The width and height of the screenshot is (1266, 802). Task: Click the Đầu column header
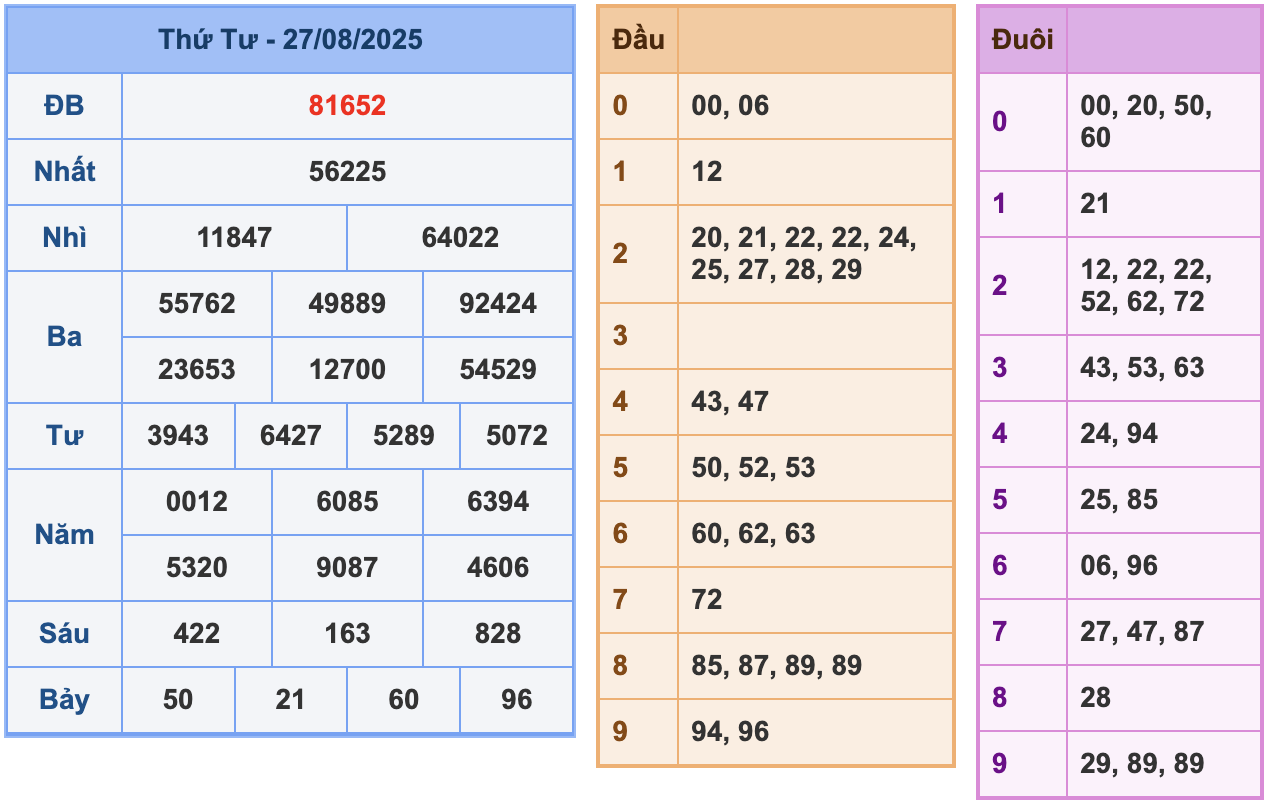pos(638,40)
